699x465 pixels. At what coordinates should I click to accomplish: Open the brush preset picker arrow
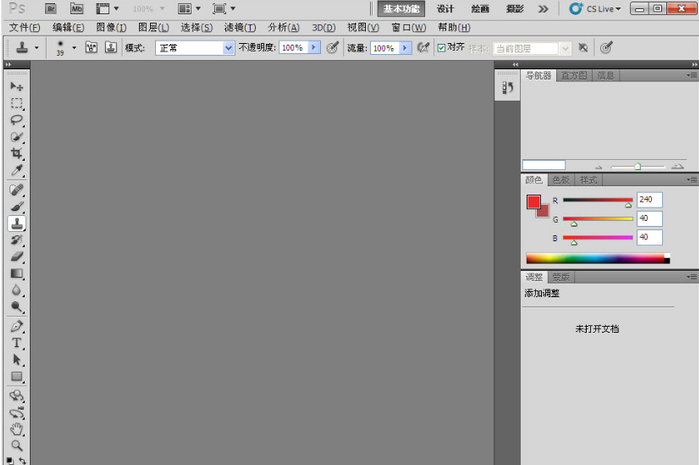[74, 47]
